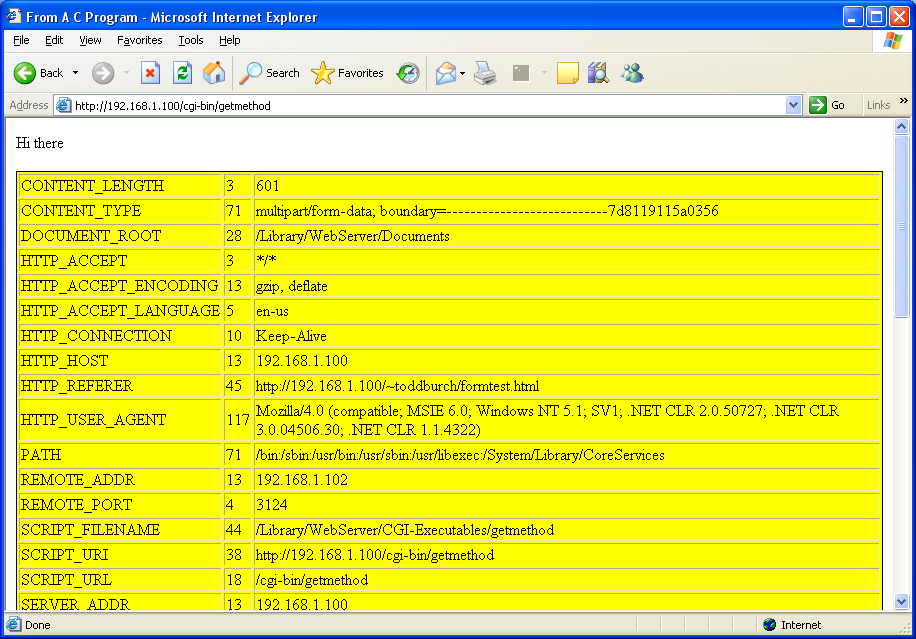
Task: Click the greyed Edit toolbar icon
Action: [x=521, y=73]
